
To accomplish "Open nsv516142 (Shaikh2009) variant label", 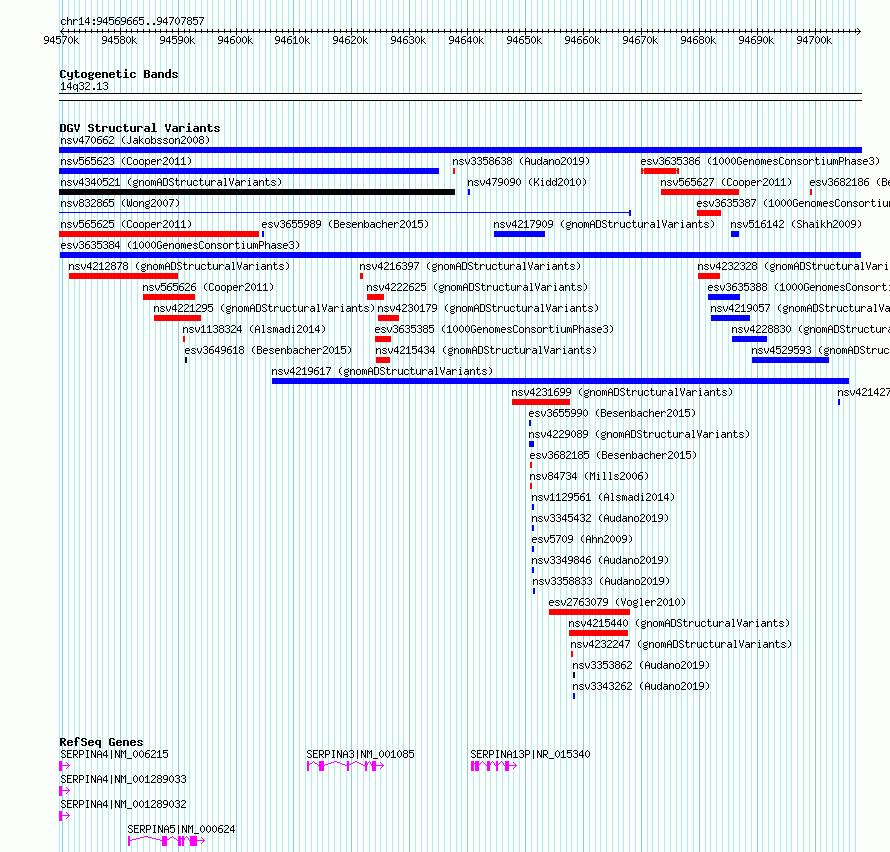I will point(796,224).
